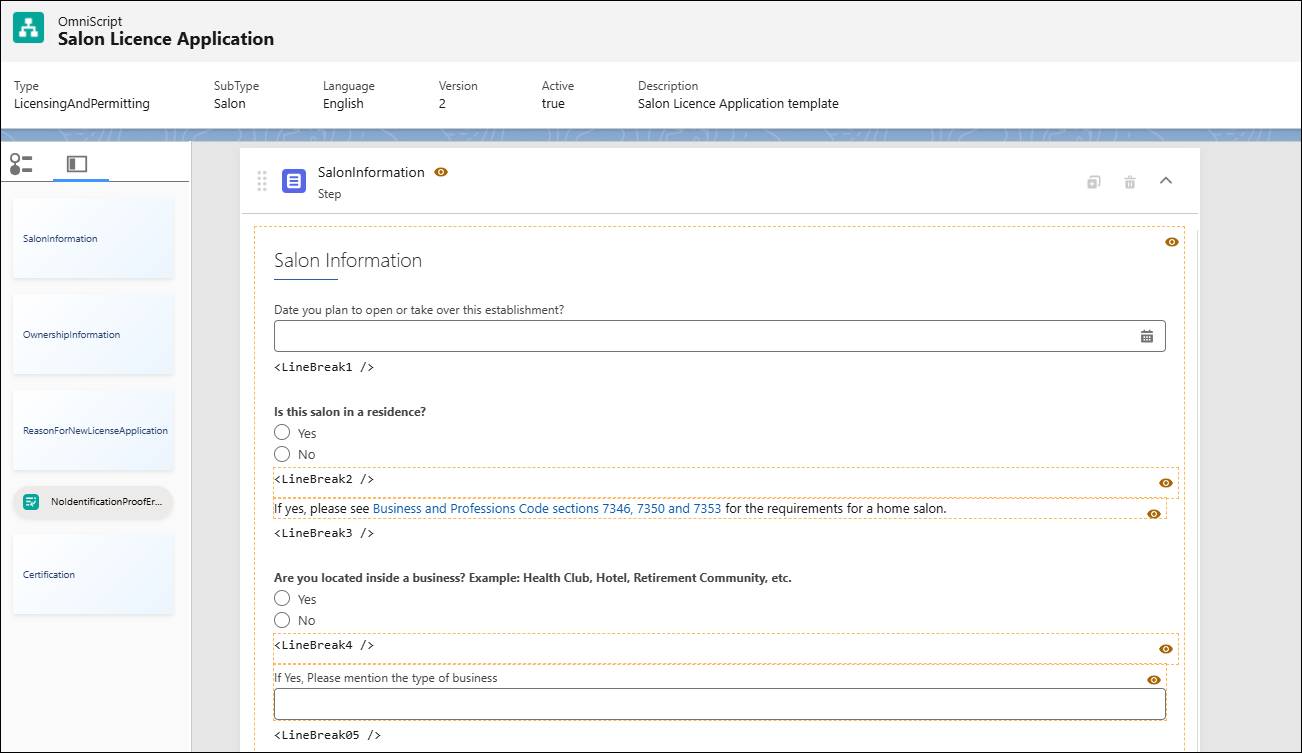This screenshot has width=1302, height=753.
Task: Click the Salon Licence Application title
Action: [x=166, y=39]
